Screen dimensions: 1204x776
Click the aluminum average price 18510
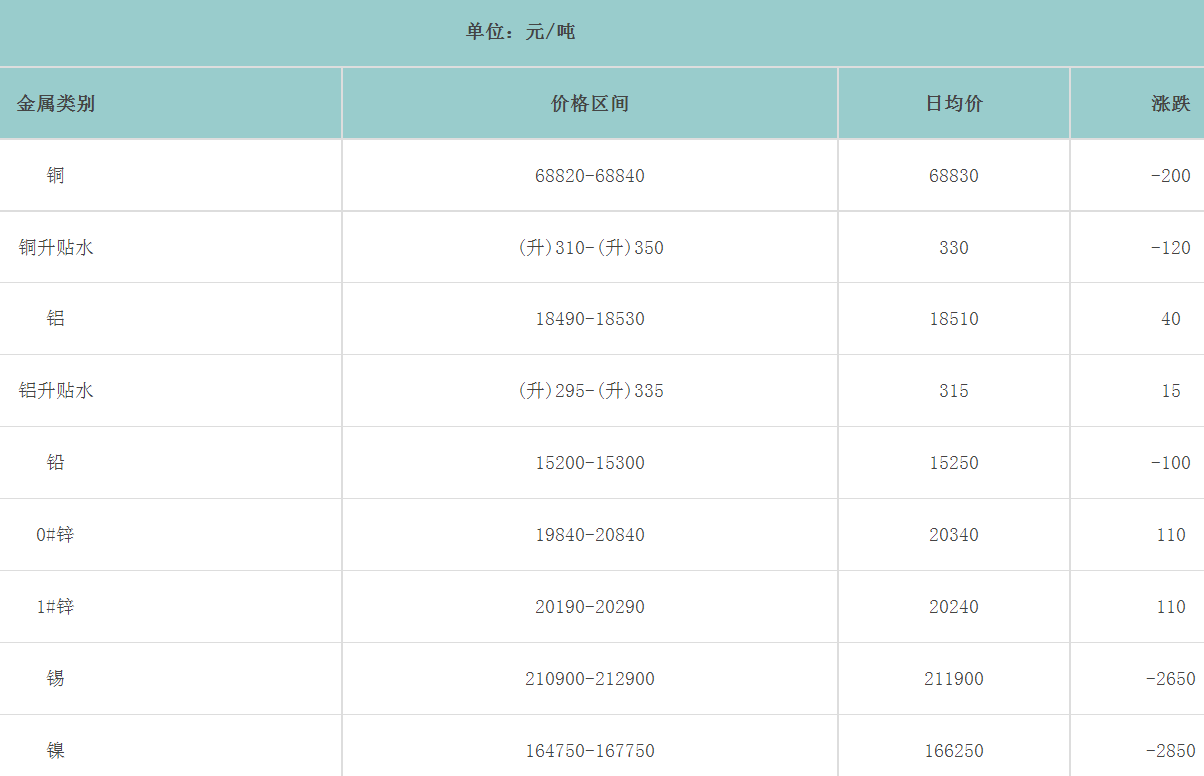tap(954, 319)
